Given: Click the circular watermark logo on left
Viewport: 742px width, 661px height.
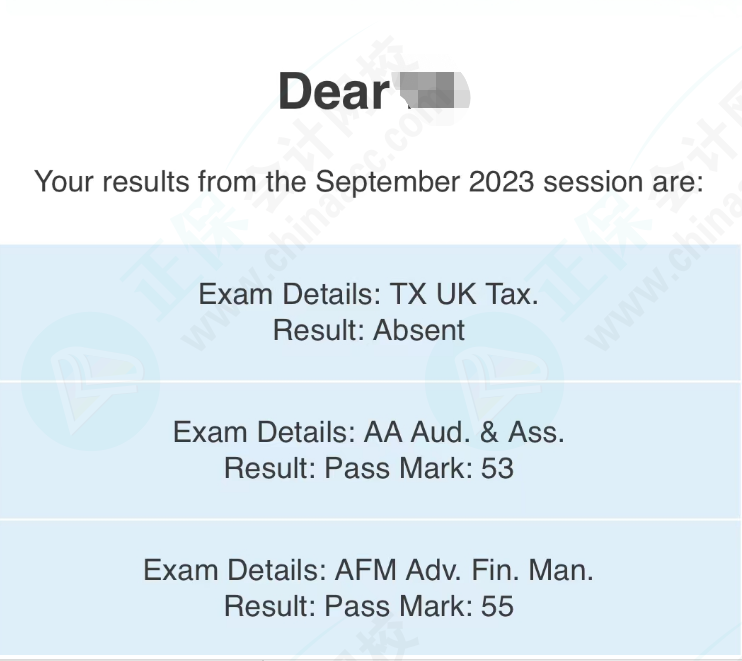Looking at the screenshot, I should tap(90, 381).
